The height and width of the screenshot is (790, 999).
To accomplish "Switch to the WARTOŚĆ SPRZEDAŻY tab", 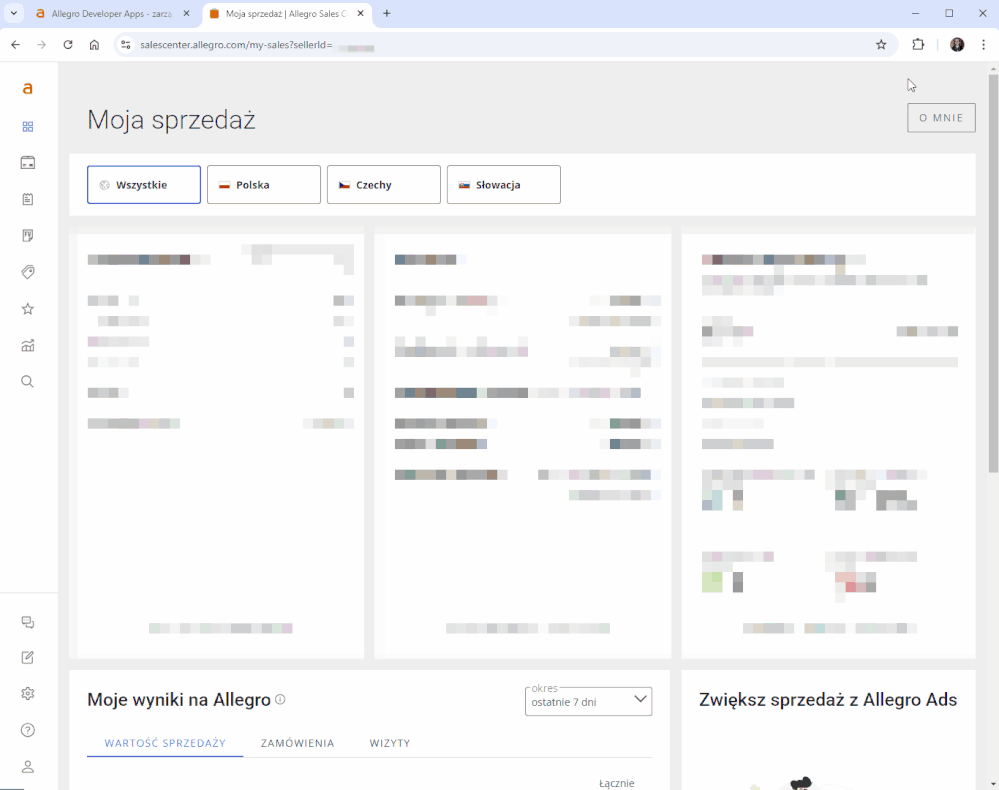I will 165,743.
